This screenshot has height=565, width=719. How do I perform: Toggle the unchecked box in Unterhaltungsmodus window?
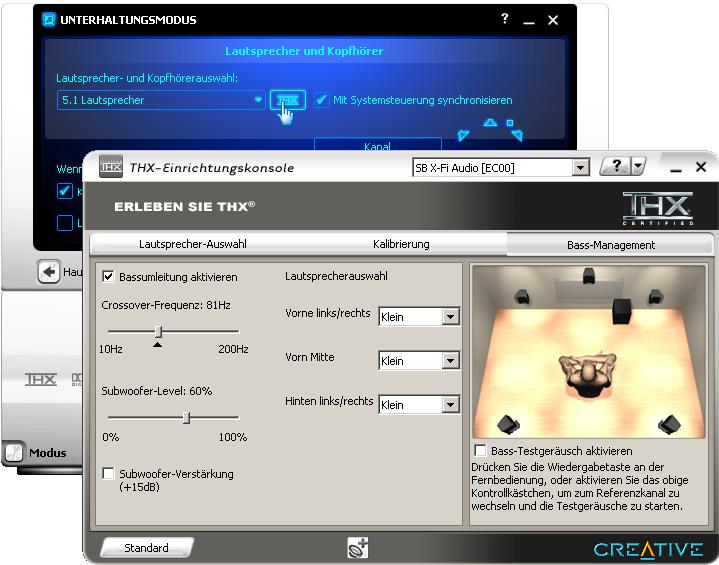pos(64,223)
